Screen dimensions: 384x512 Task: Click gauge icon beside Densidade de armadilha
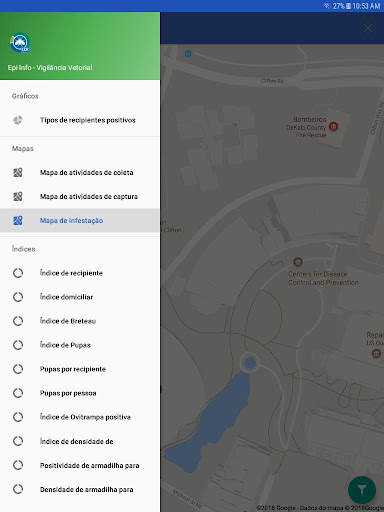[x=18, y=489]
